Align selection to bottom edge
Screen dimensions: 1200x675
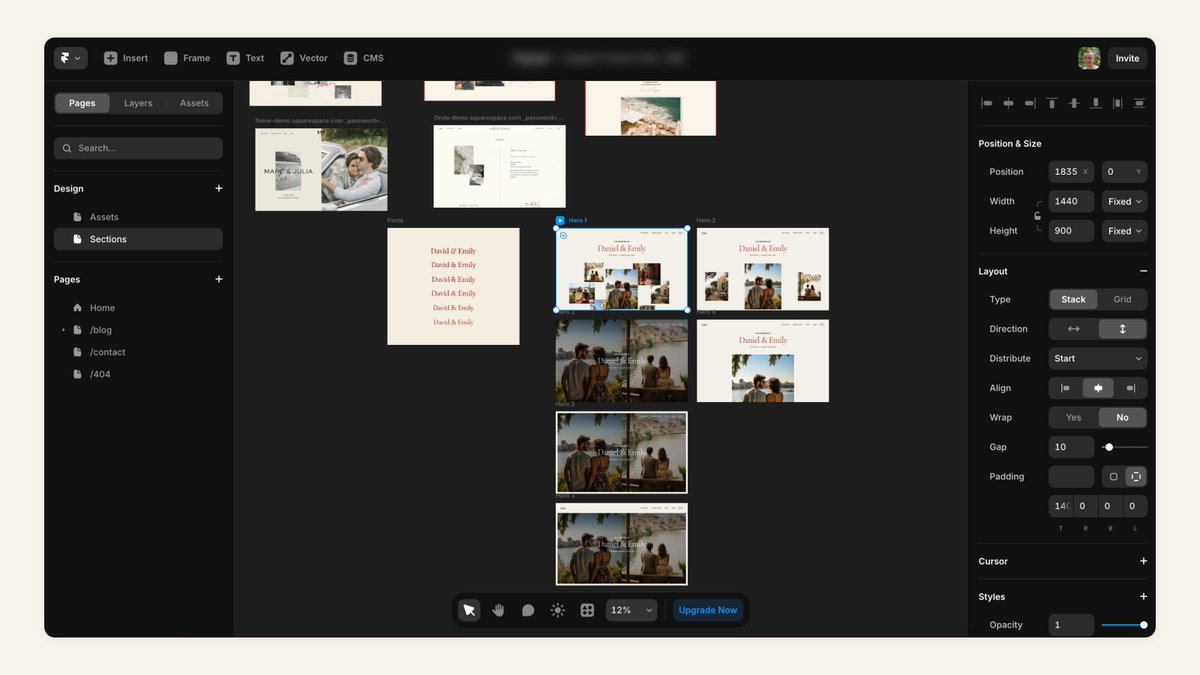click(1096, 103)
